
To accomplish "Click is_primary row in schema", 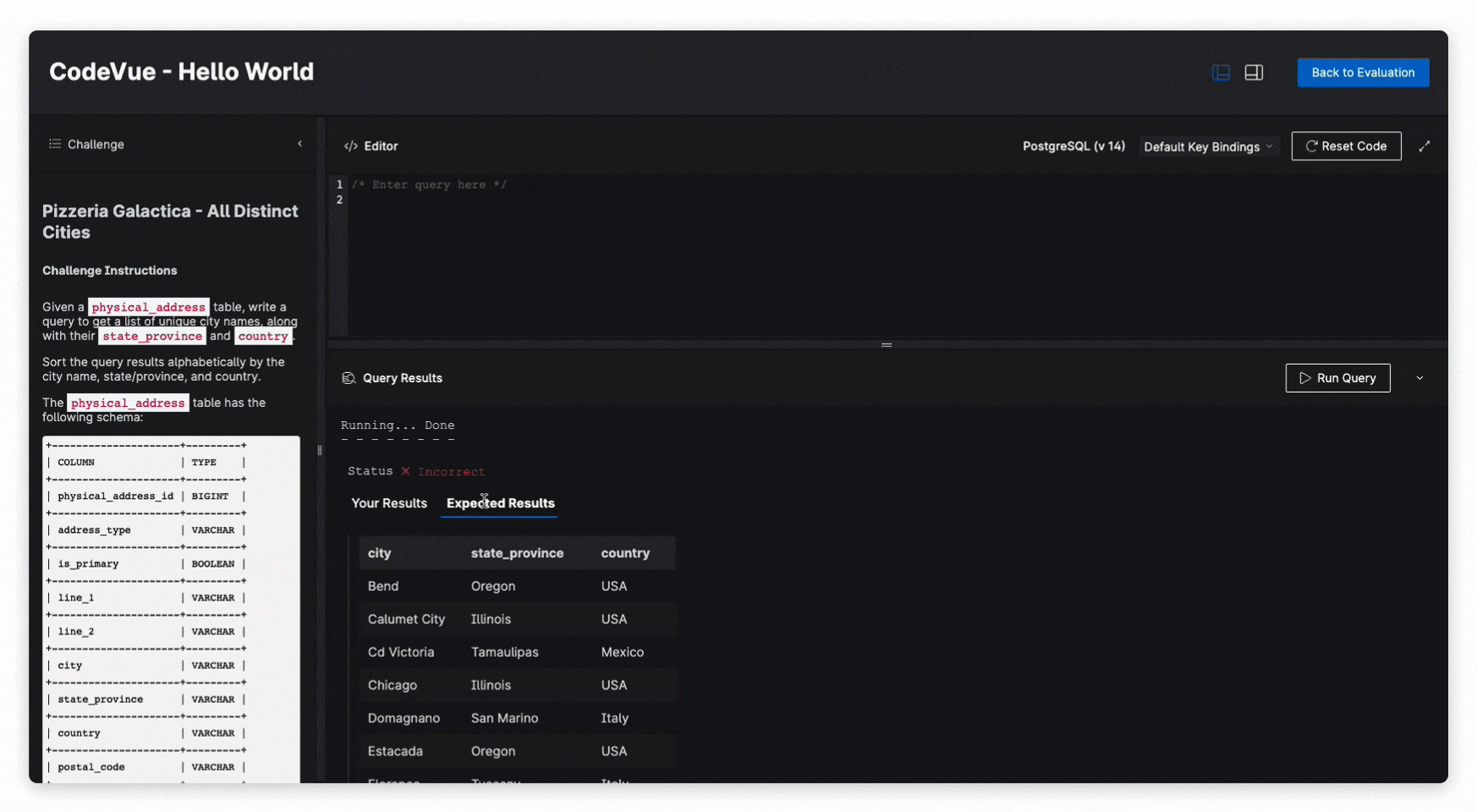I will tap(146, 564).
